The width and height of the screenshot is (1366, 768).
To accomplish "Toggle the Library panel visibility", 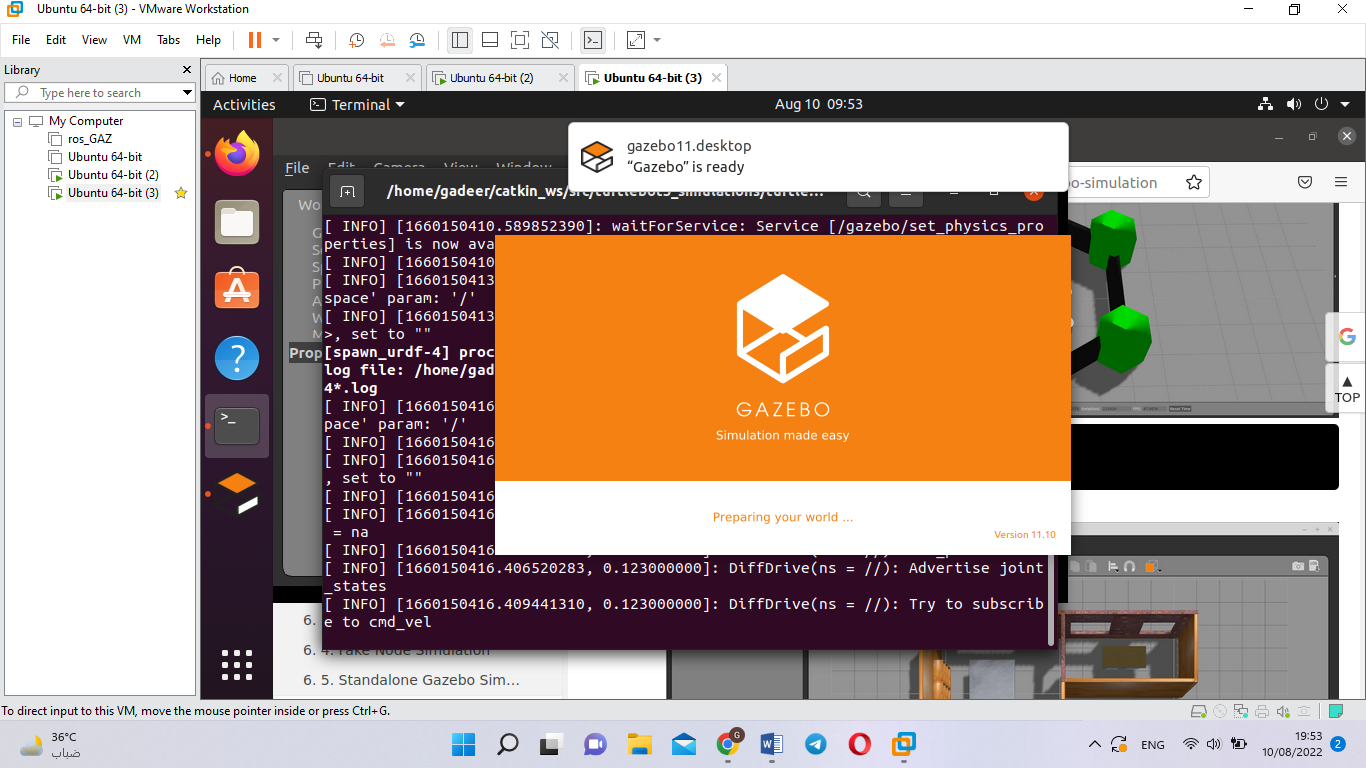I will (459, 40).
